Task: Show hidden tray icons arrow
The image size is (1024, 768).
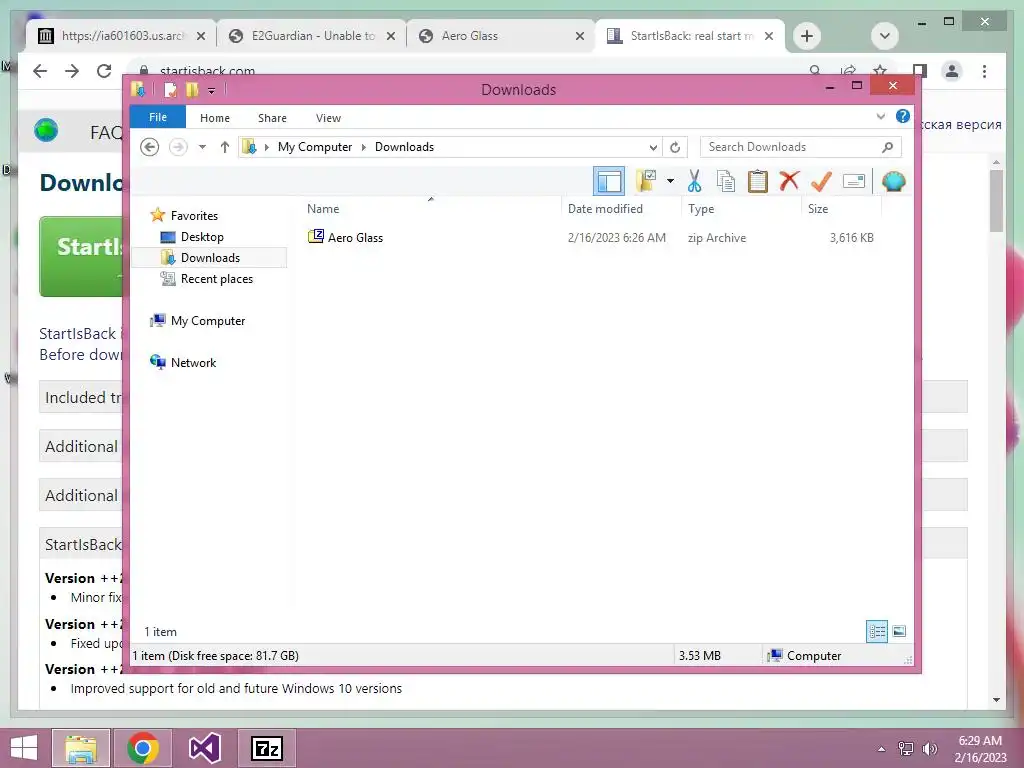Action: point(882,749)
